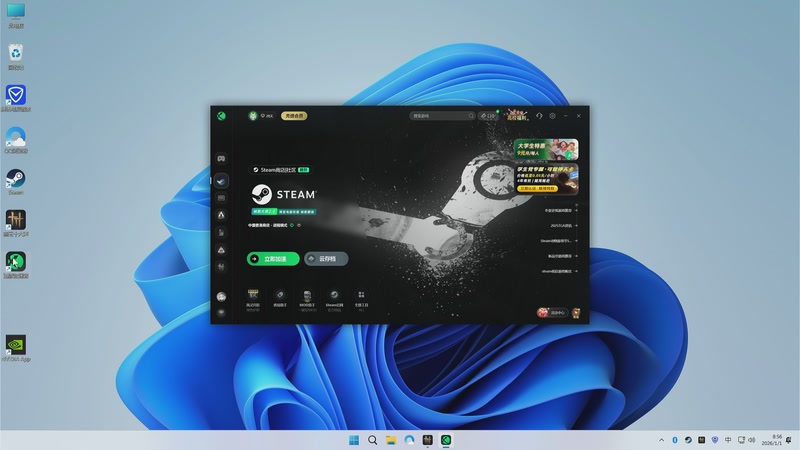This screenshot has width=800, height=450.
Task: Open the clock showing 8:56 in taskbar
Action: point(772,440)
